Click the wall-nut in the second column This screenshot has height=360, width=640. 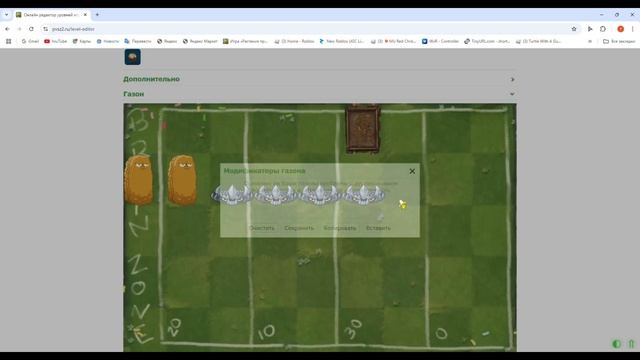tap(182, 180)
